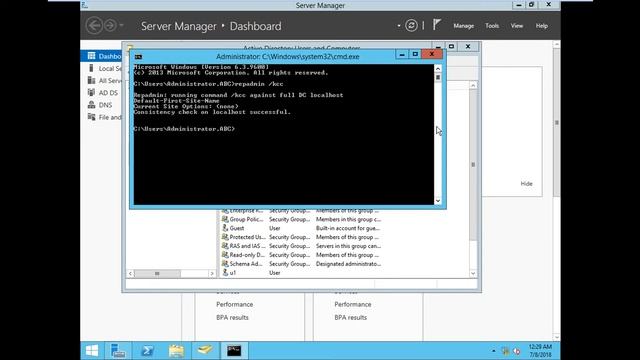
Task: Click the DNS sidebar icon
Action: coord(91,105)
